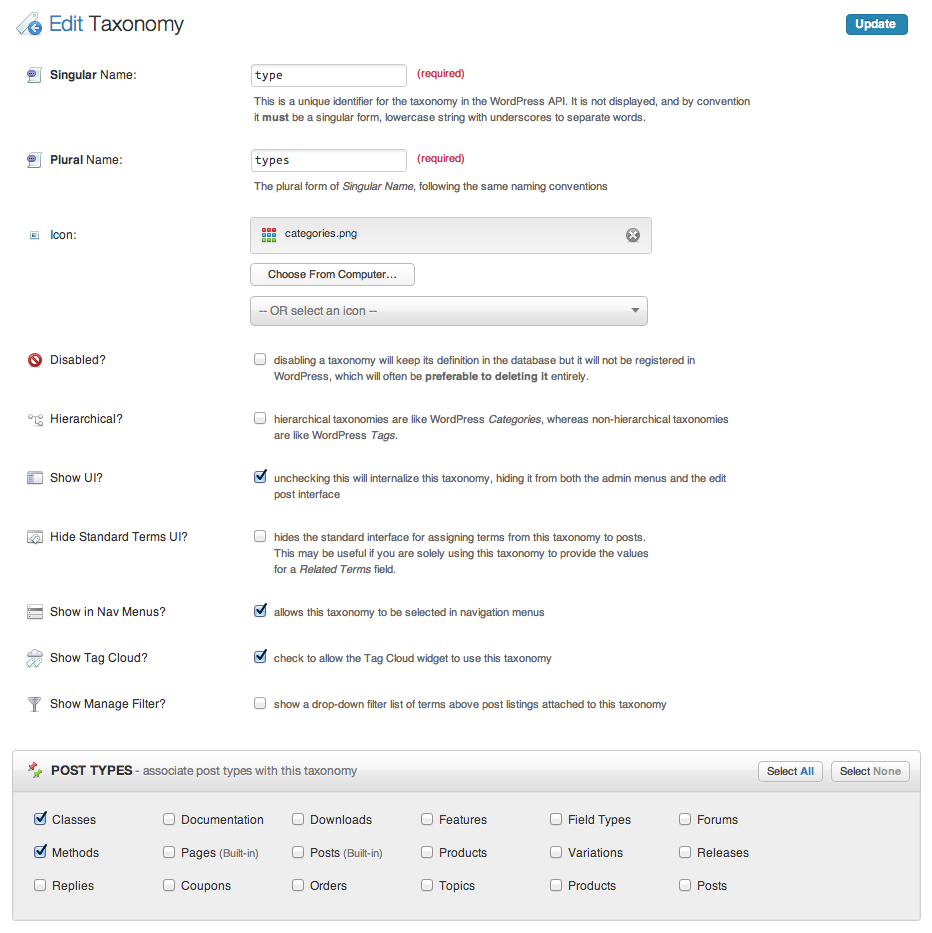Click the Select None button
The width and height of the screenshot is (932, 933).
[x=870, y=771]
